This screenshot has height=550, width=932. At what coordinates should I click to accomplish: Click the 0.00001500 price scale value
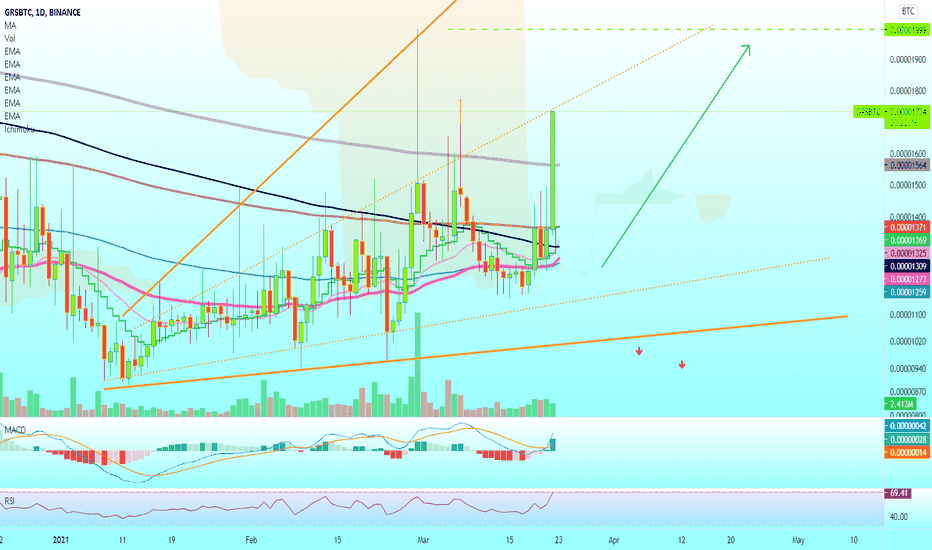click(908, 185)
